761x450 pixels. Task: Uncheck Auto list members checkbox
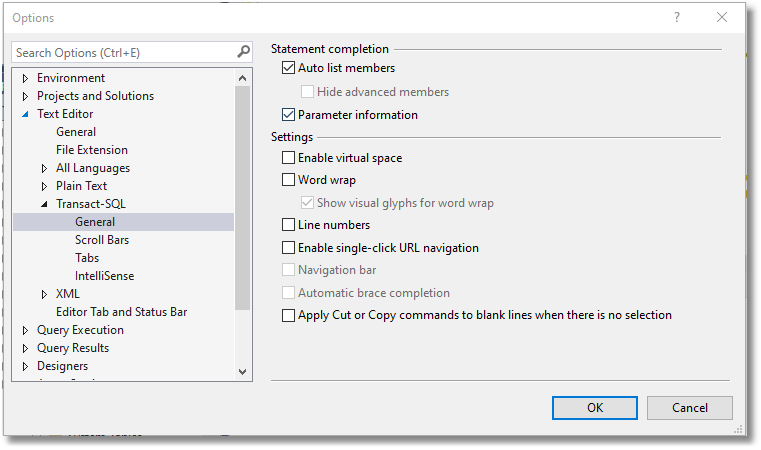289,68
